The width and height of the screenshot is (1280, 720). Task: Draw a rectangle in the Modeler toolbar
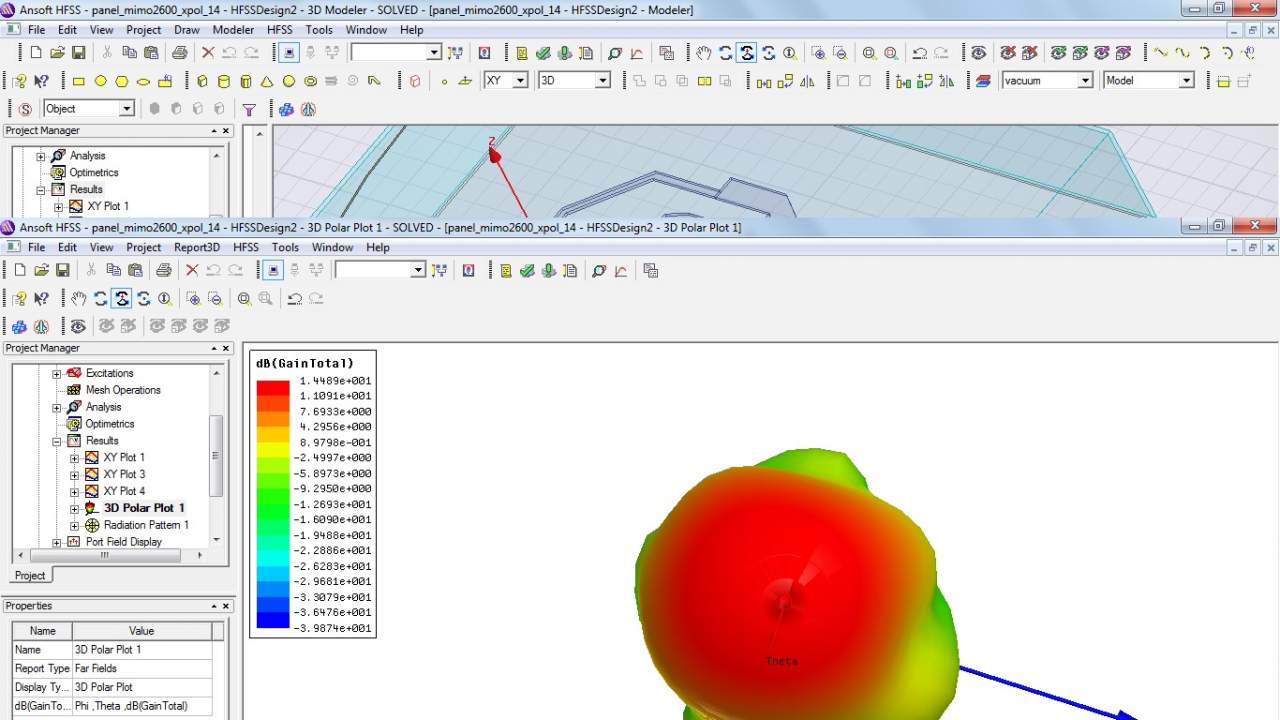click(79, 81)
